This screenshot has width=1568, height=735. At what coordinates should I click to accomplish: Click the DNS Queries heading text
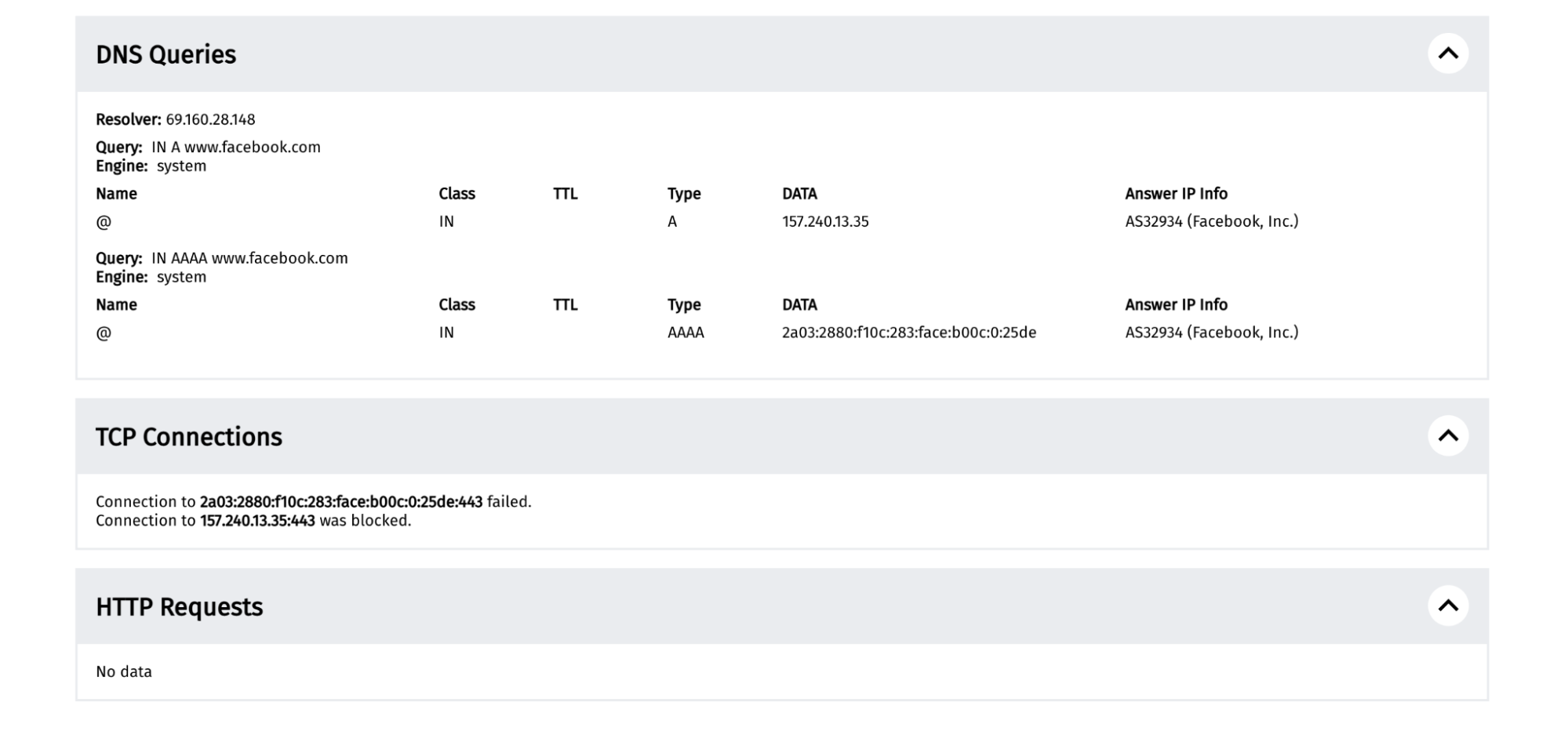(166, 54)
